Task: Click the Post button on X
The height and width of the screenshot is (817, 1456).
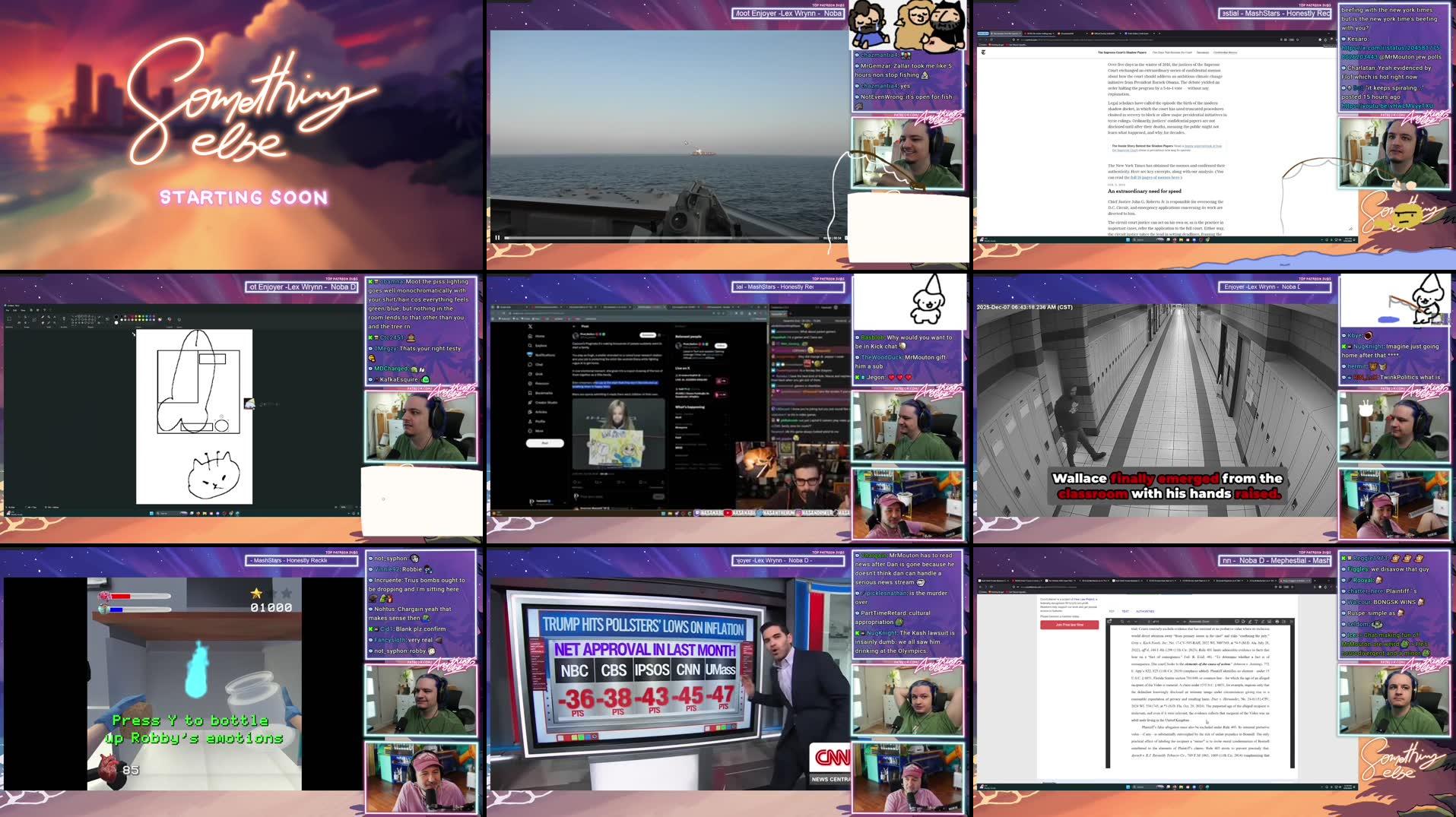Action: [x=546, y=443]
